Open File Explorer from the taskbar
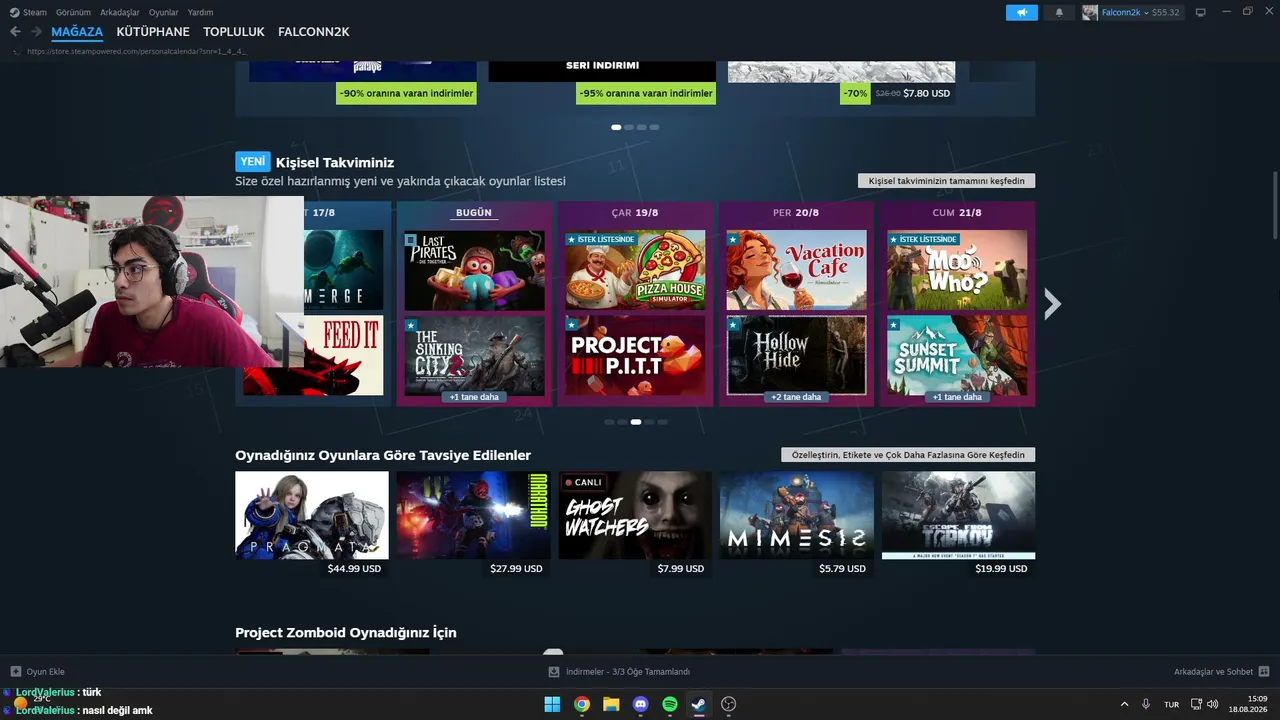Viewport: 1280px width, 720px height. [x=611, y=704]
